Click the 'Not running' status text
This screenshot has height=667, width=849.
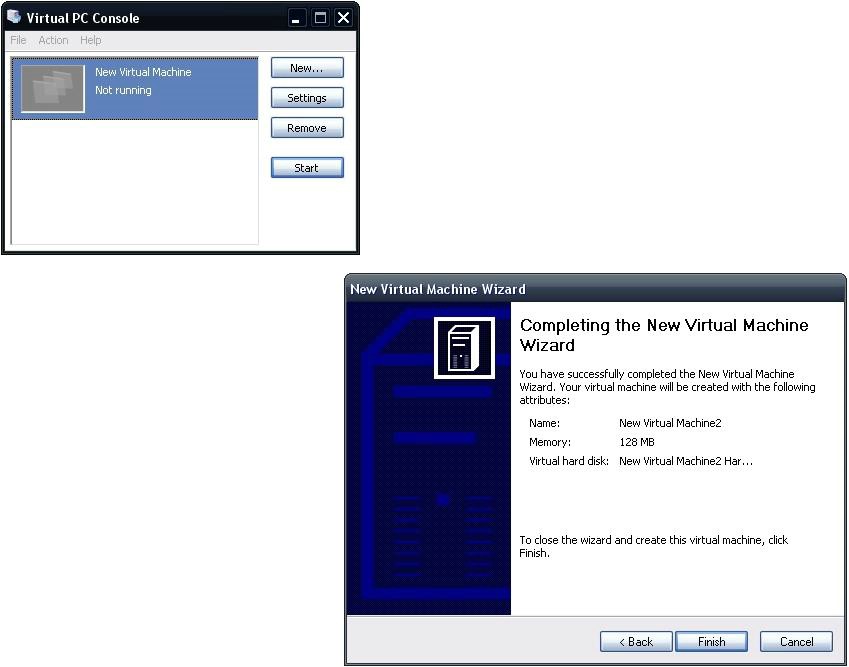coord(123,90)
